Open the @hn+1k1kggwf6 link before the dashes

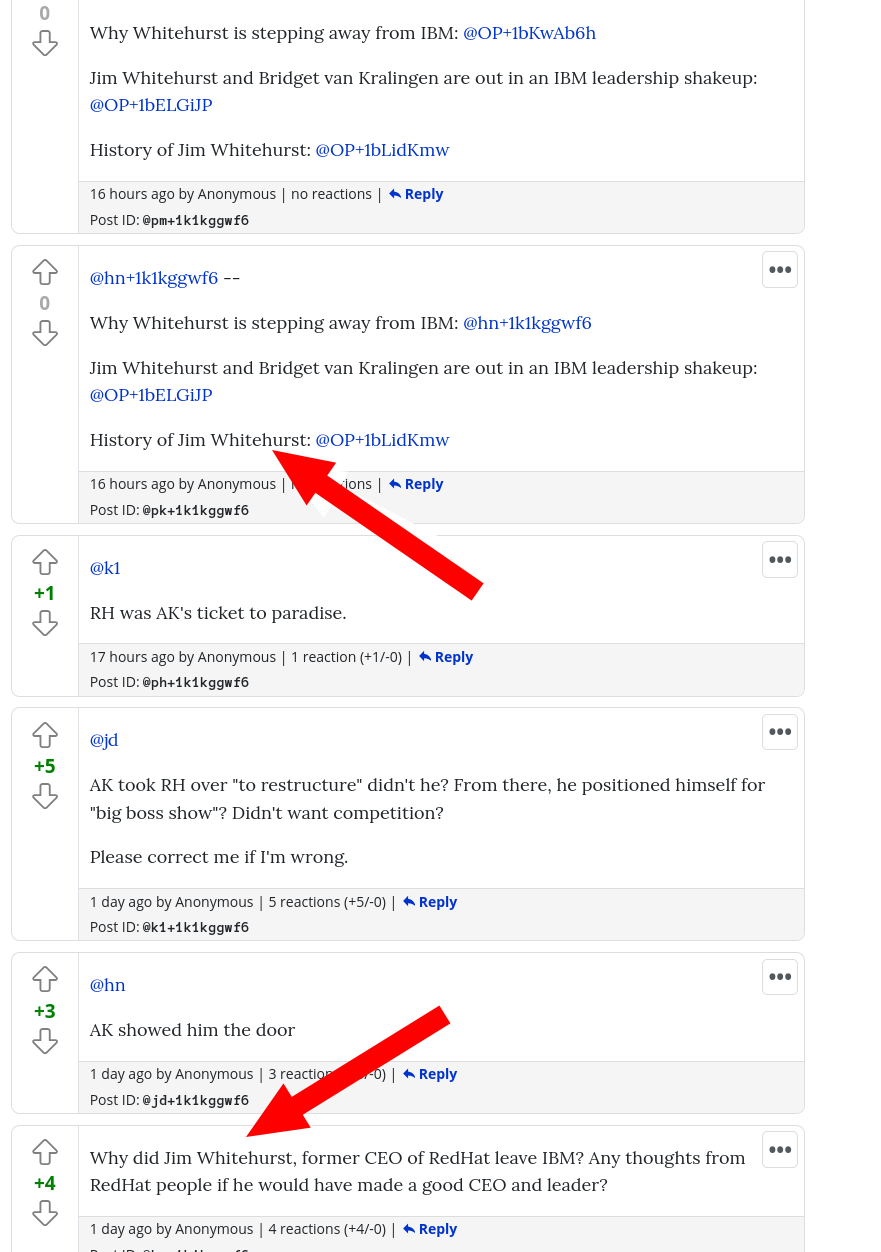[154, 278]
